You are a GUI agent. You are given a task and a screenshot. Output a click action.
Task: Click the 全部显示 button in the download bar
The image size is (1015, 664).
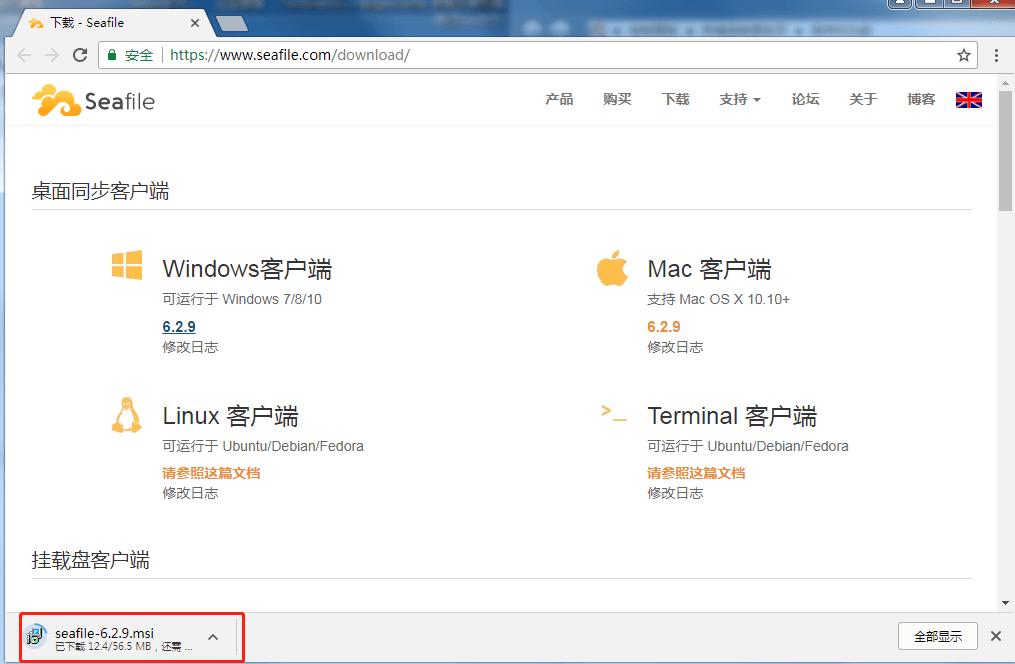937,636
